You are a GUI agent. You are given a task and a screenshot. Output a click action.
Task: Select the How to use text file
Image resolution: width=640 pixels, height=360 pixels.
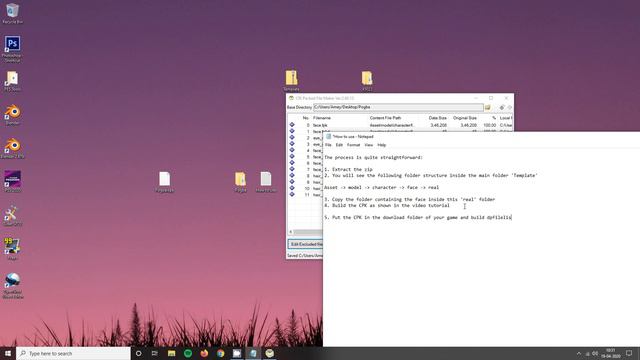click(266, 182)
